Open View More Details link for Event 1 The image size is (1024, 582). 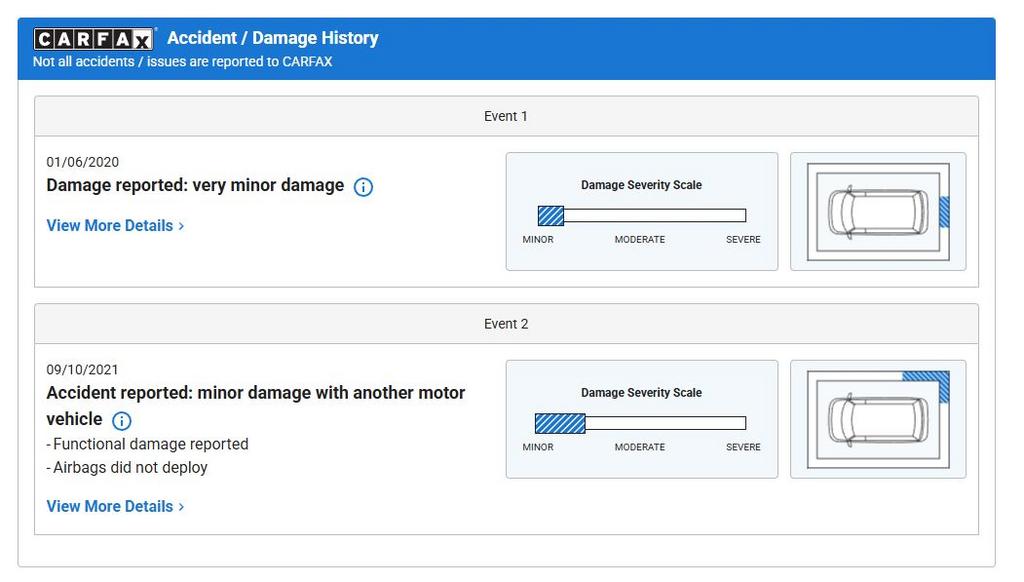109,226
